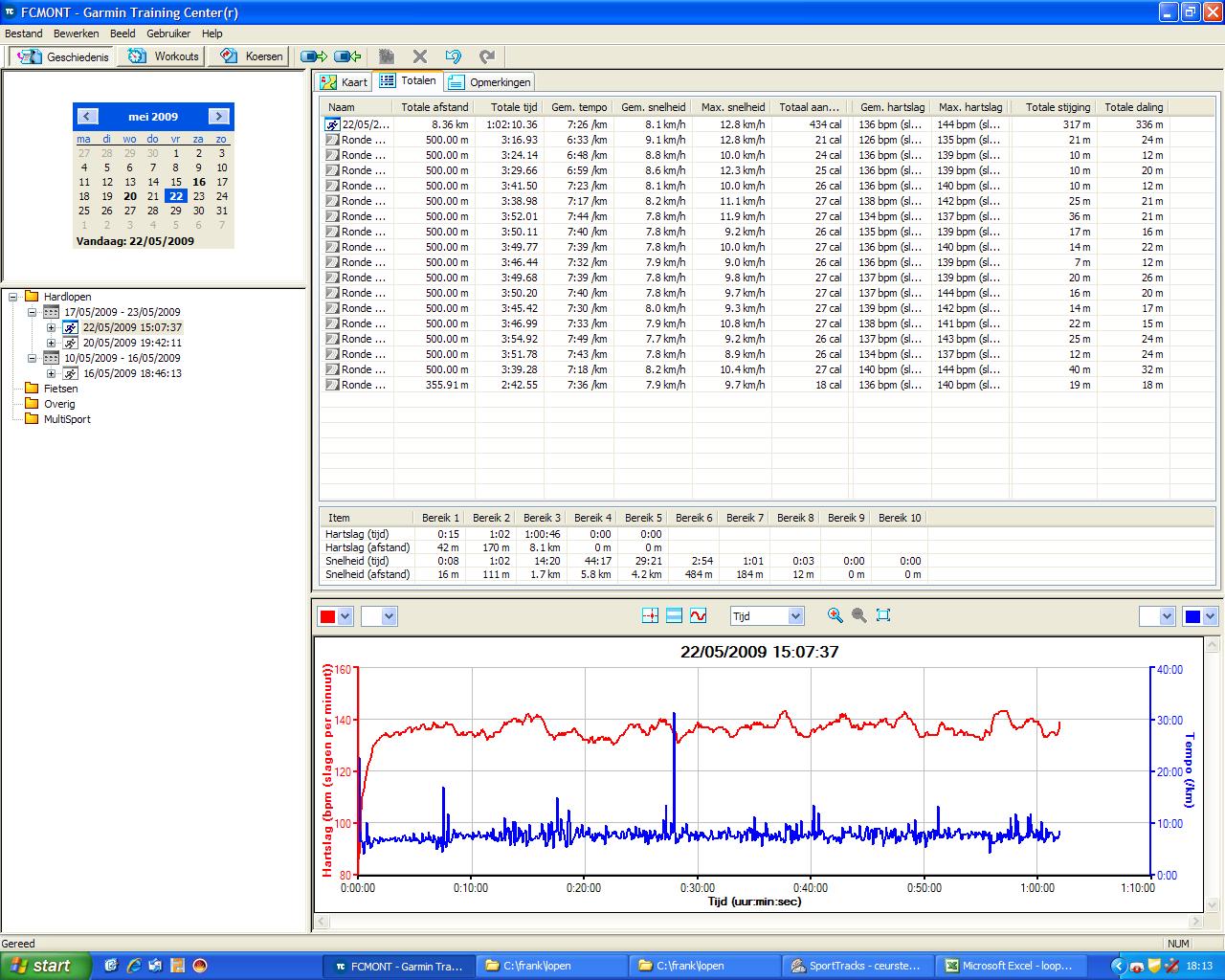Open the Help menu
This screenshot has height=980, width=1225.
212,33
